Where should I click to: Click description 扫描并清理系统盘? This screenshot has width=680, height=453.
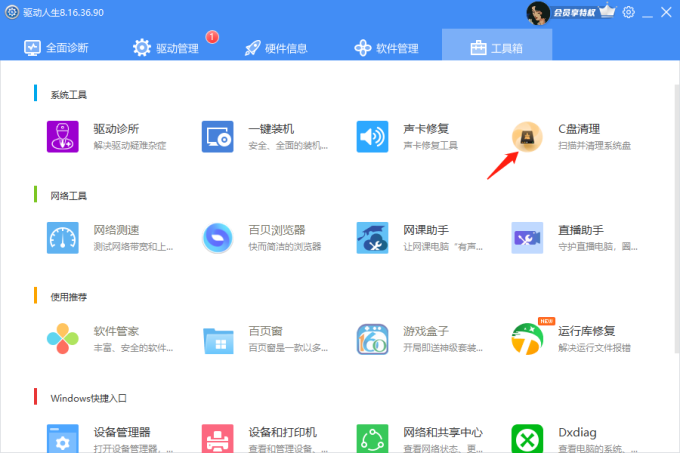pos(594,146)
